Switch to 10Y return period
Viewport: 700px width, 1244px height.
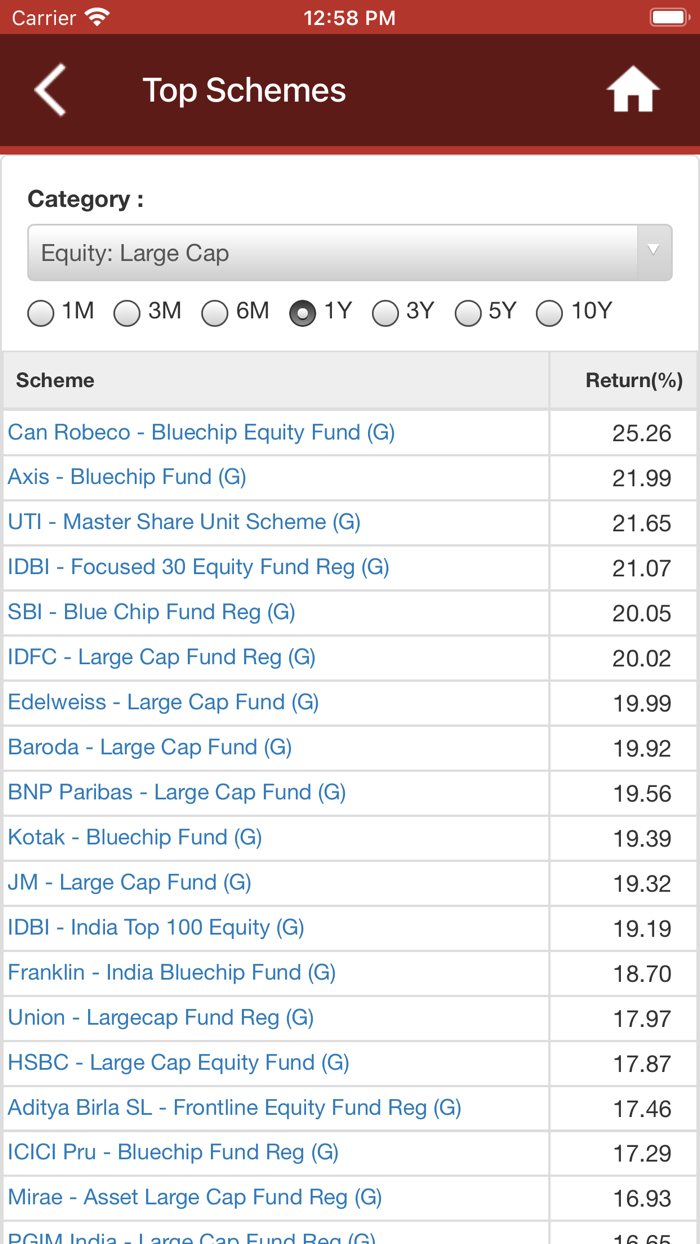coord(550,313)
